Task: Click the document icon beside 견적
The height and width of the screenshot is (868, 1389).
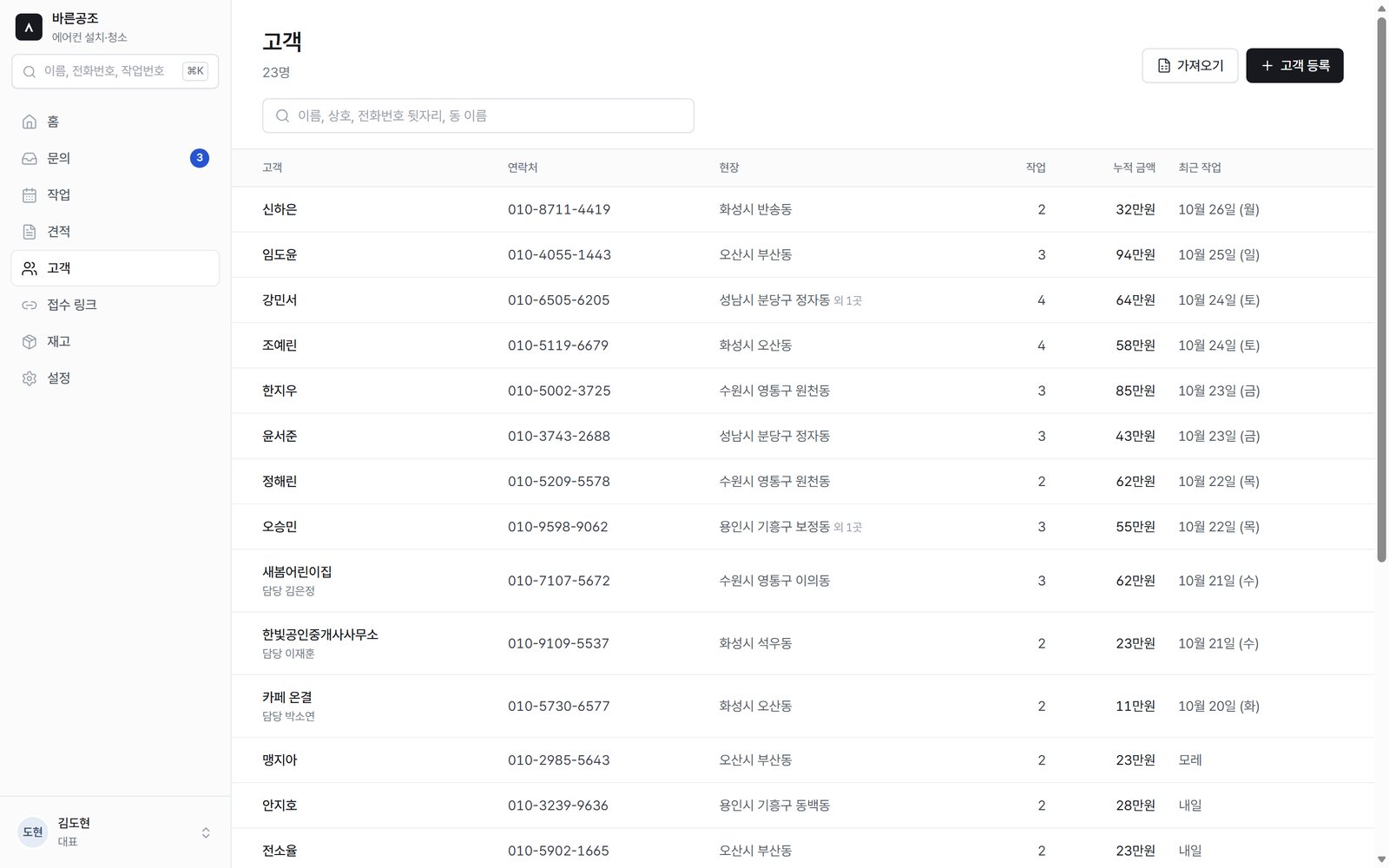Action: click(30, 232)
